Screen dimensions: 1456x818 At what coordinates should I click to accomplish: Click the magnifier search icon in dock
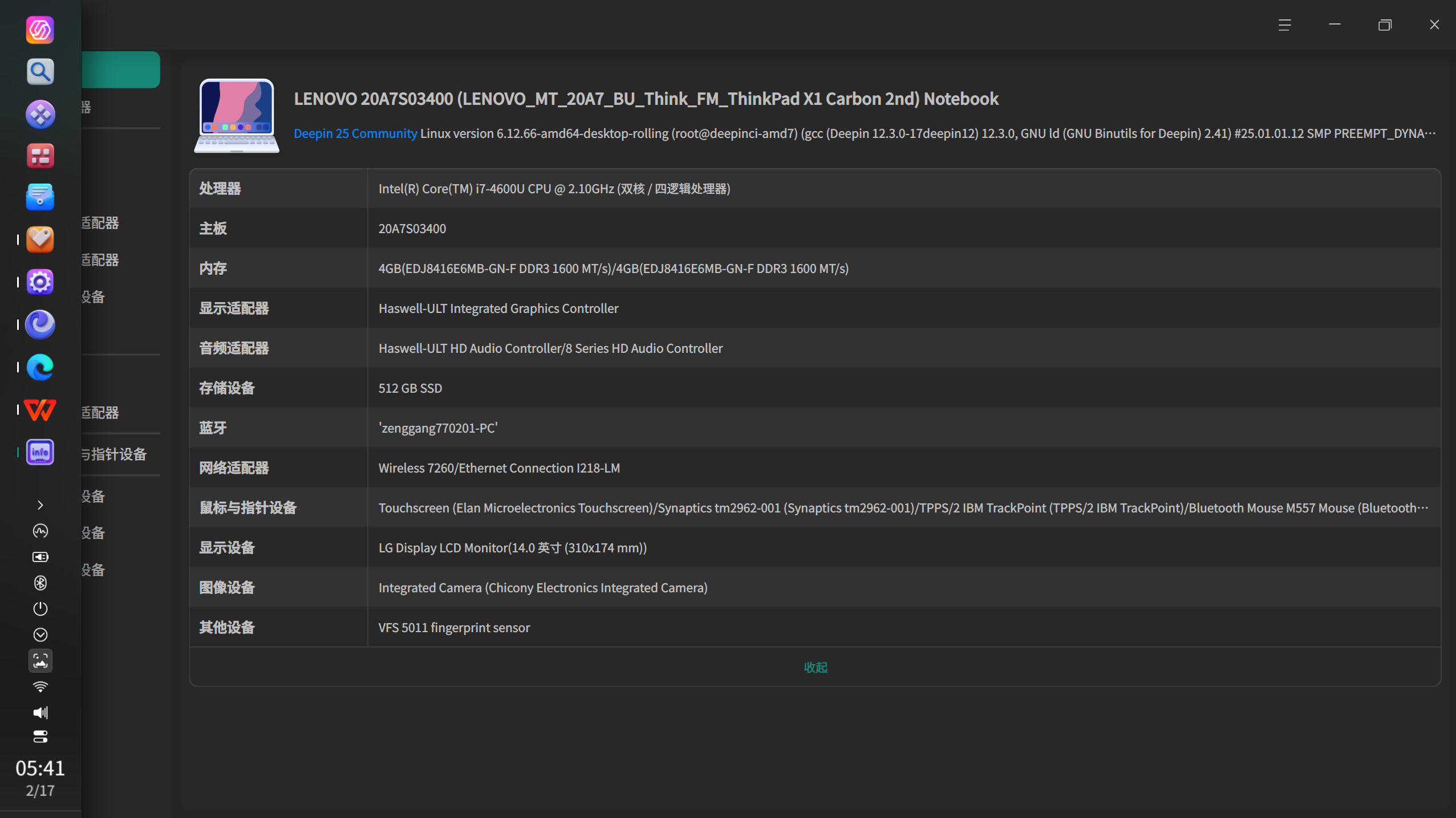tap(40, 72)
